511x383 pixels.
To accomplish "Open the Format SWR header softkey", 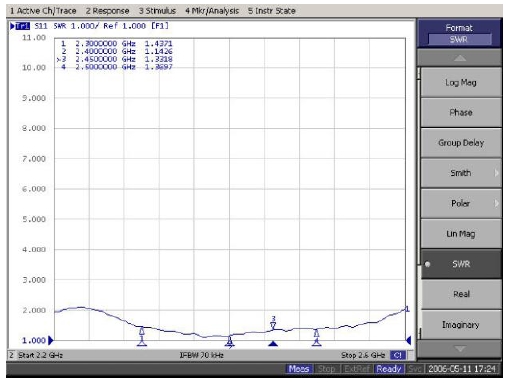I will click(x=459, y=34).
